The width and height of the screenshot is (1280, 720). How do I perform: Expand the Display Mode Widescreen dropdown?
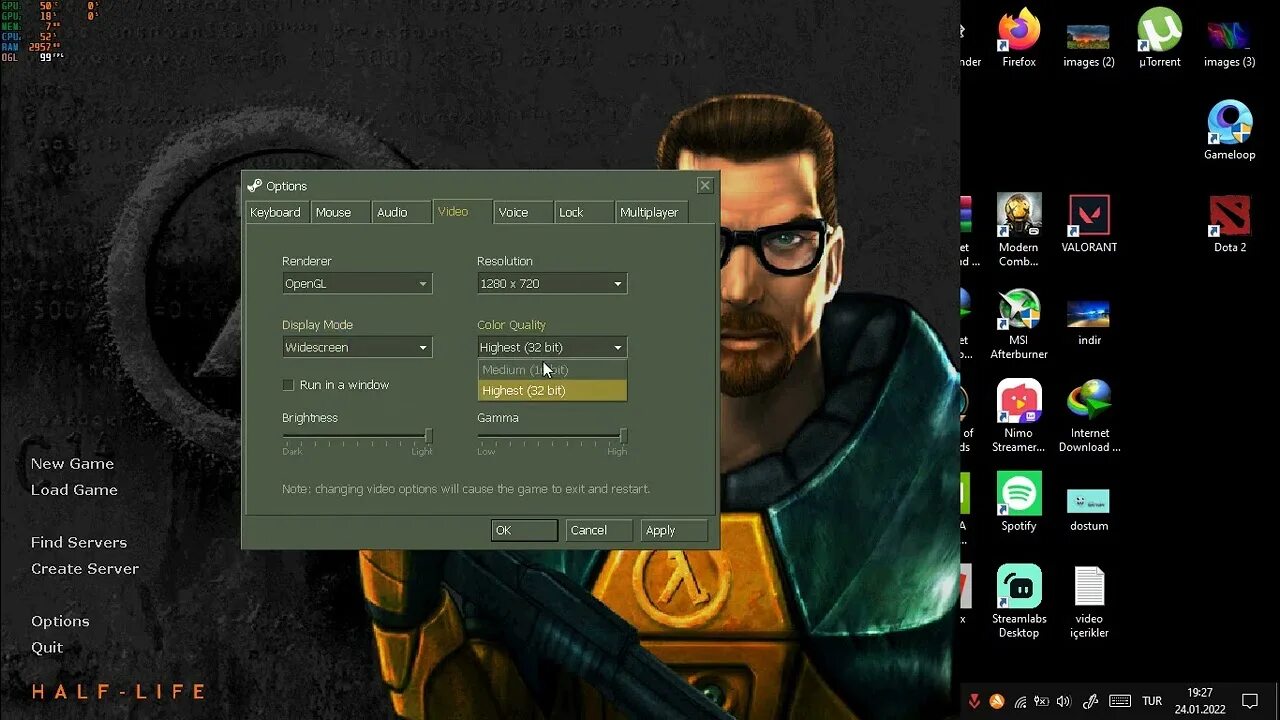(357, 348)
